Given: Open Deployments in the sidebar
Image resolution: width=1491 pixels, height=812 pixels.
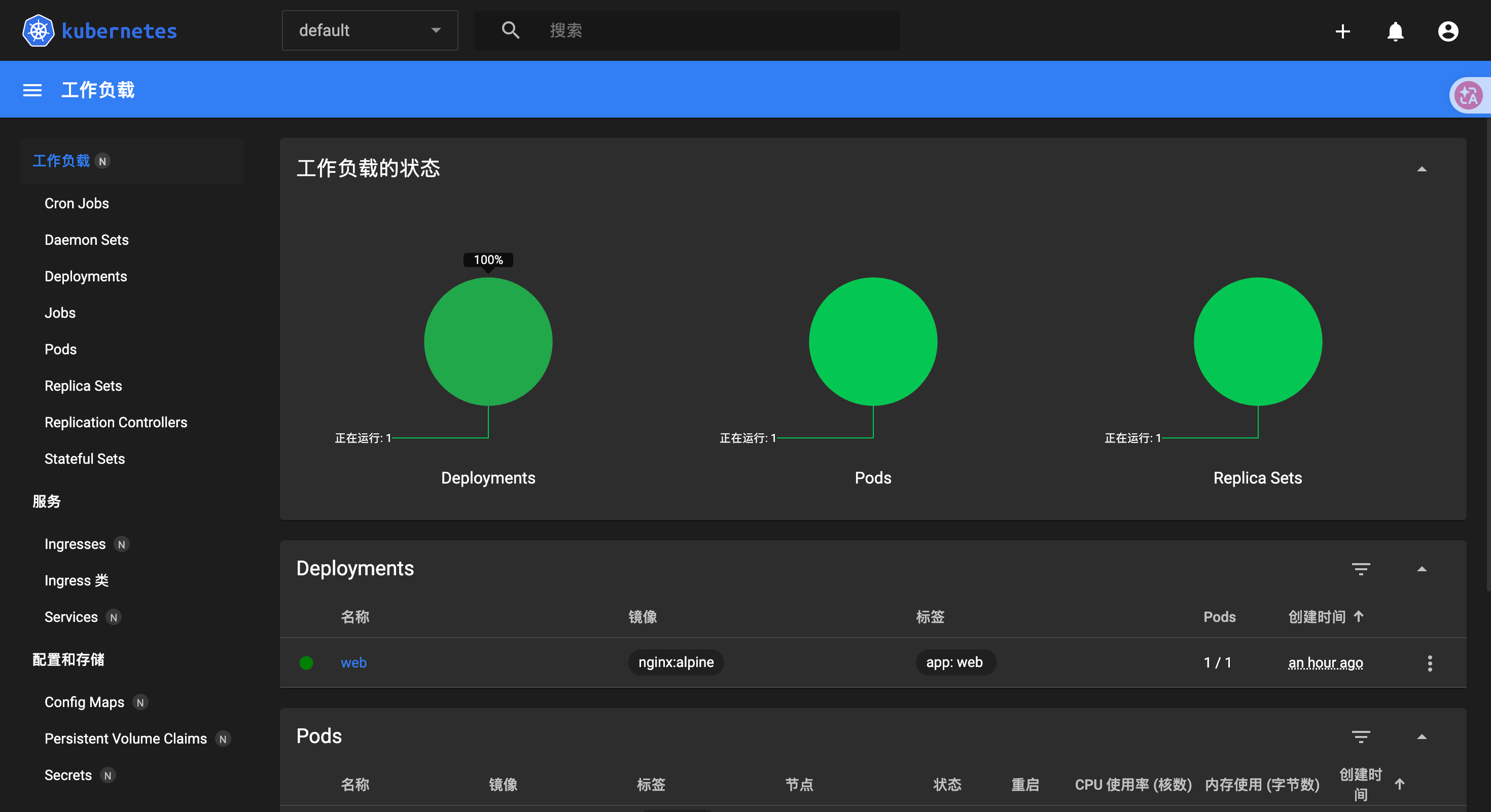Looking at the screenshot, I should (86, 276).
